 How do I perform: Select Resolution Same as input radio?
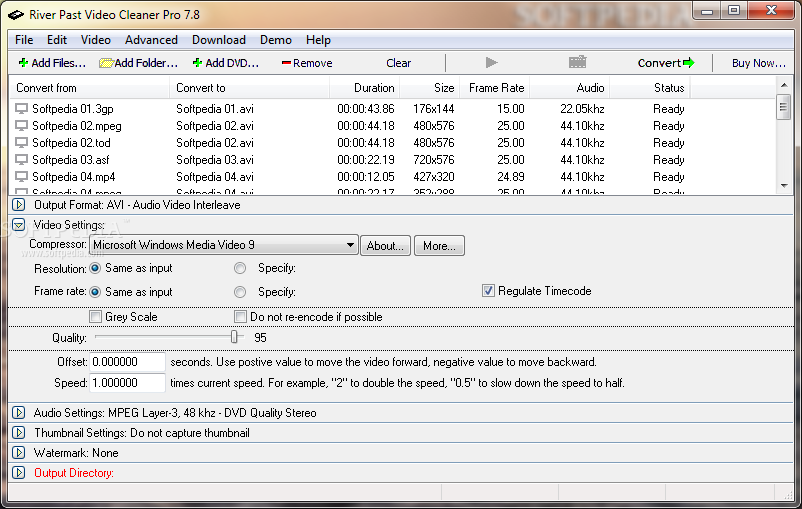pos(95,268)
